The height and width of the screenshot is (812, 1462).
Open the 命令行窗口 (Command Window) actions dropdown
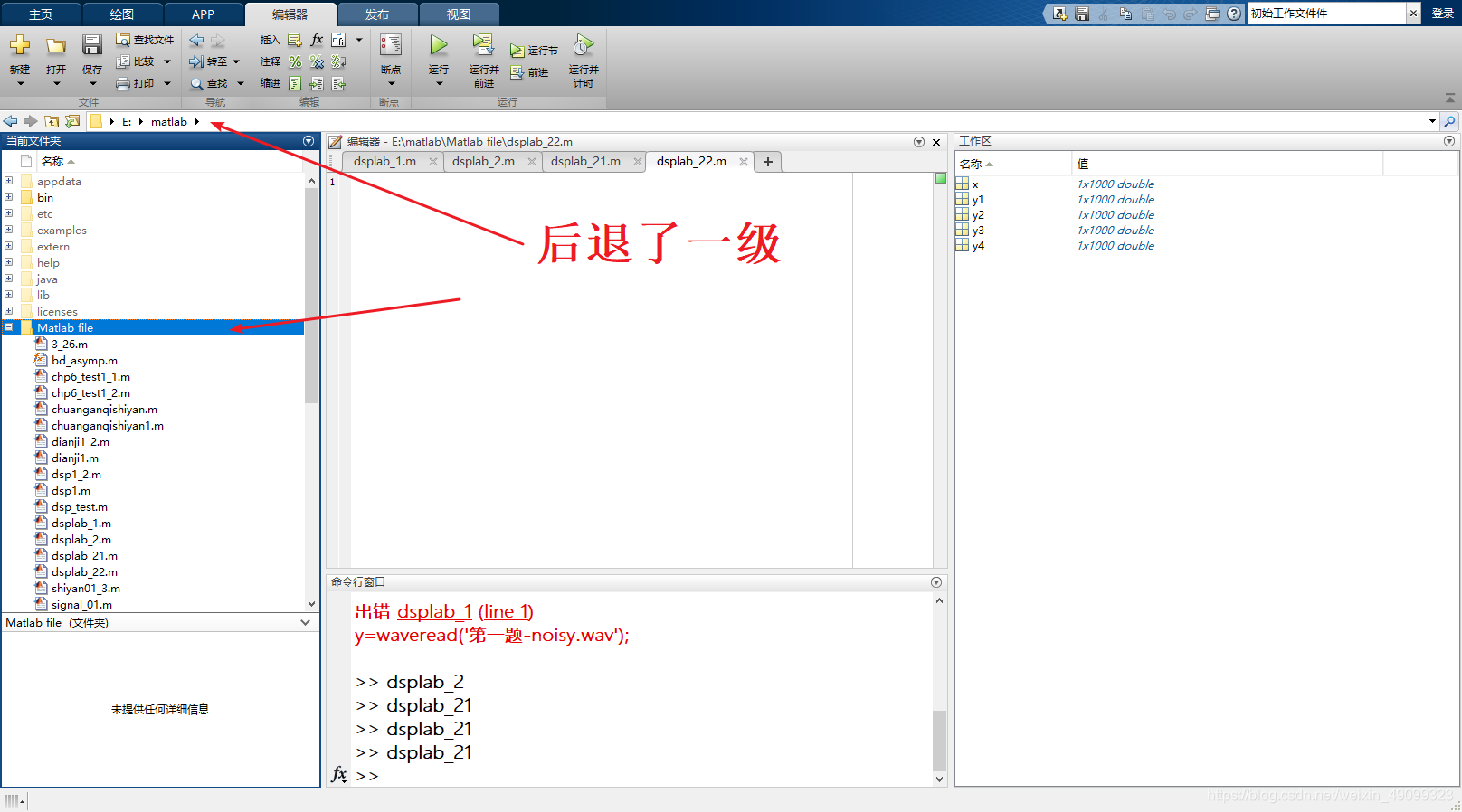(x=936, y=582)
